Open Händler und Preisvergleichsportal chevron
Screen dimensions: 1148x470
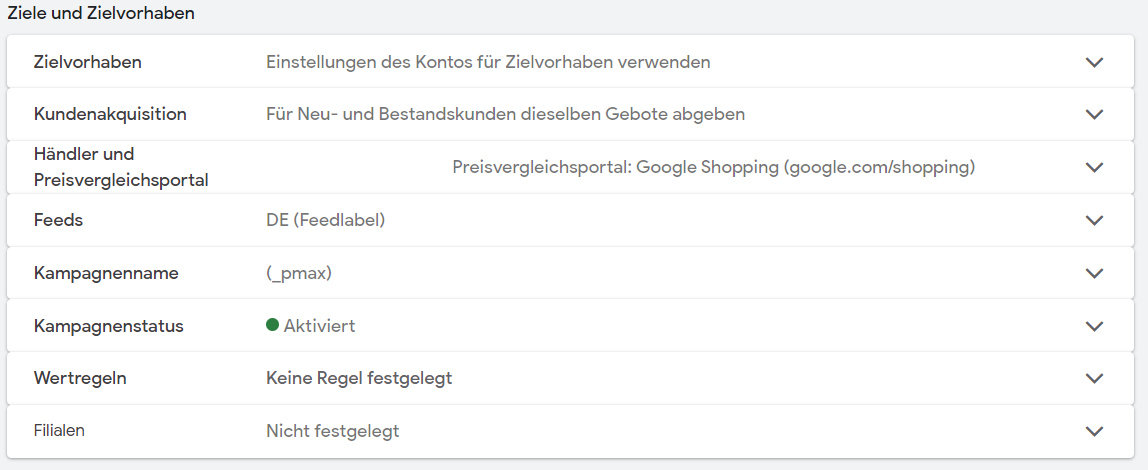[x=1094, y=168]
